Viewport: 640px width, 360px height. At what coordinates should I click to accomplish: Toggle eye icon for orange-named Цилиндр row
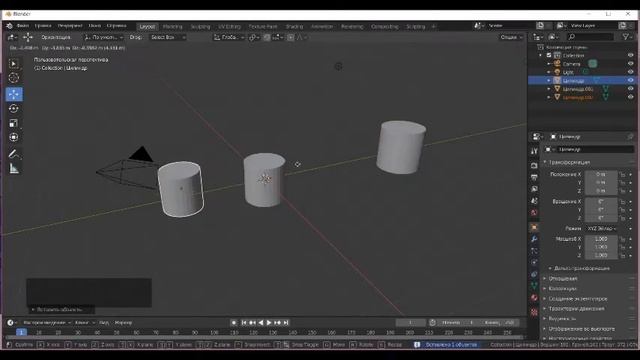(x=630, y=97)
